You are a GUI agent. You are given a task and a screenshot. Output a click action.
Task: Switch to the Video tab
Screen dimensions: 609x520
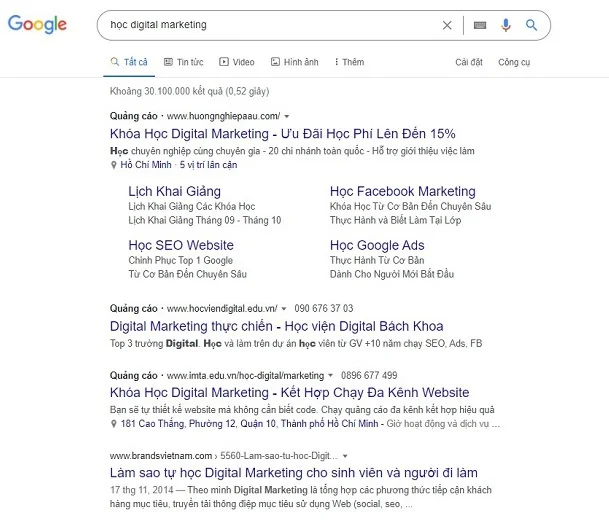tap(237, 62)
